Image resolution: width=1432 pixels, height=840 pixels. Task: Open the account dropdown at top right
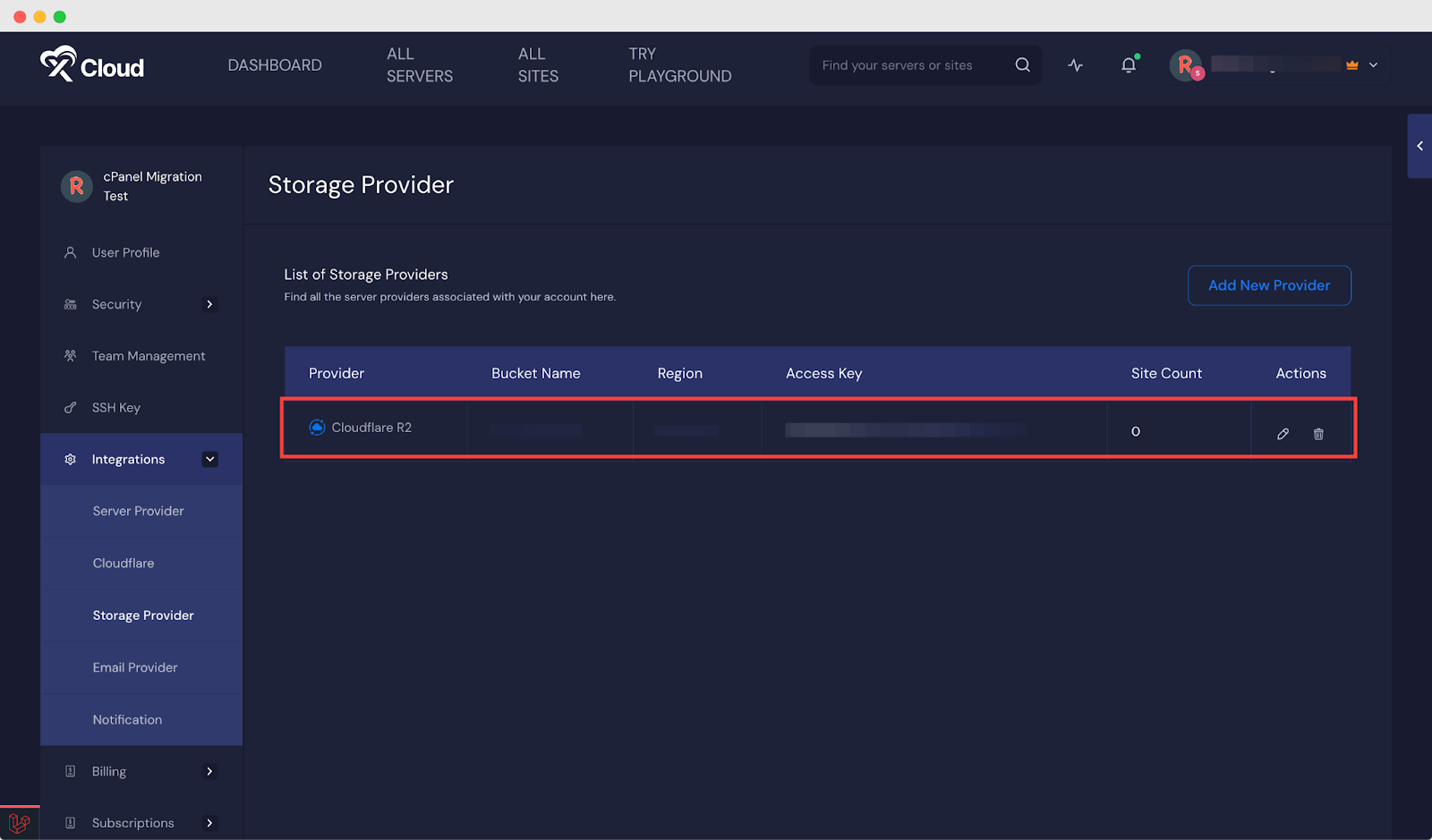(1372, 64)
